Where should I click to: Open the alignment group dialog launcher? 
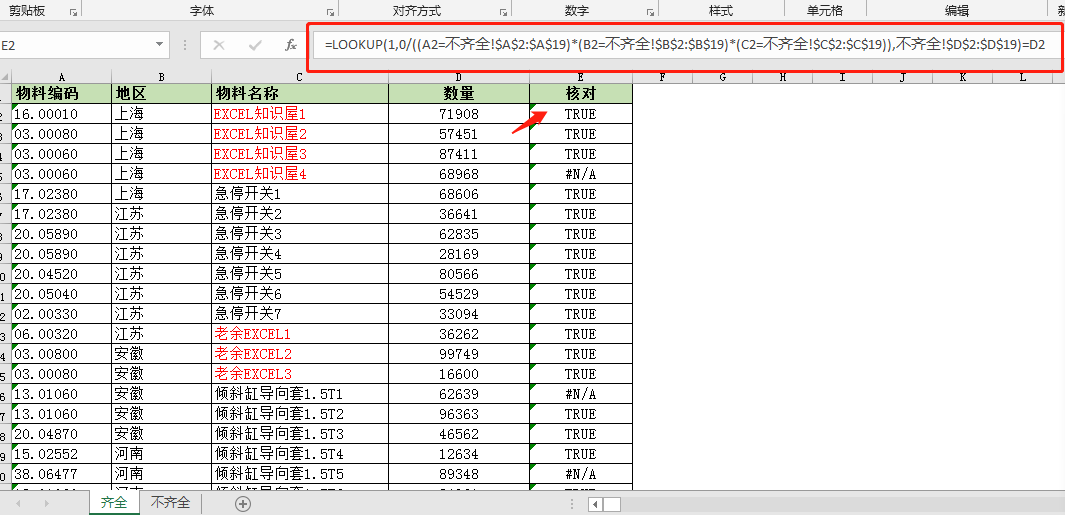tap(503, 12)
